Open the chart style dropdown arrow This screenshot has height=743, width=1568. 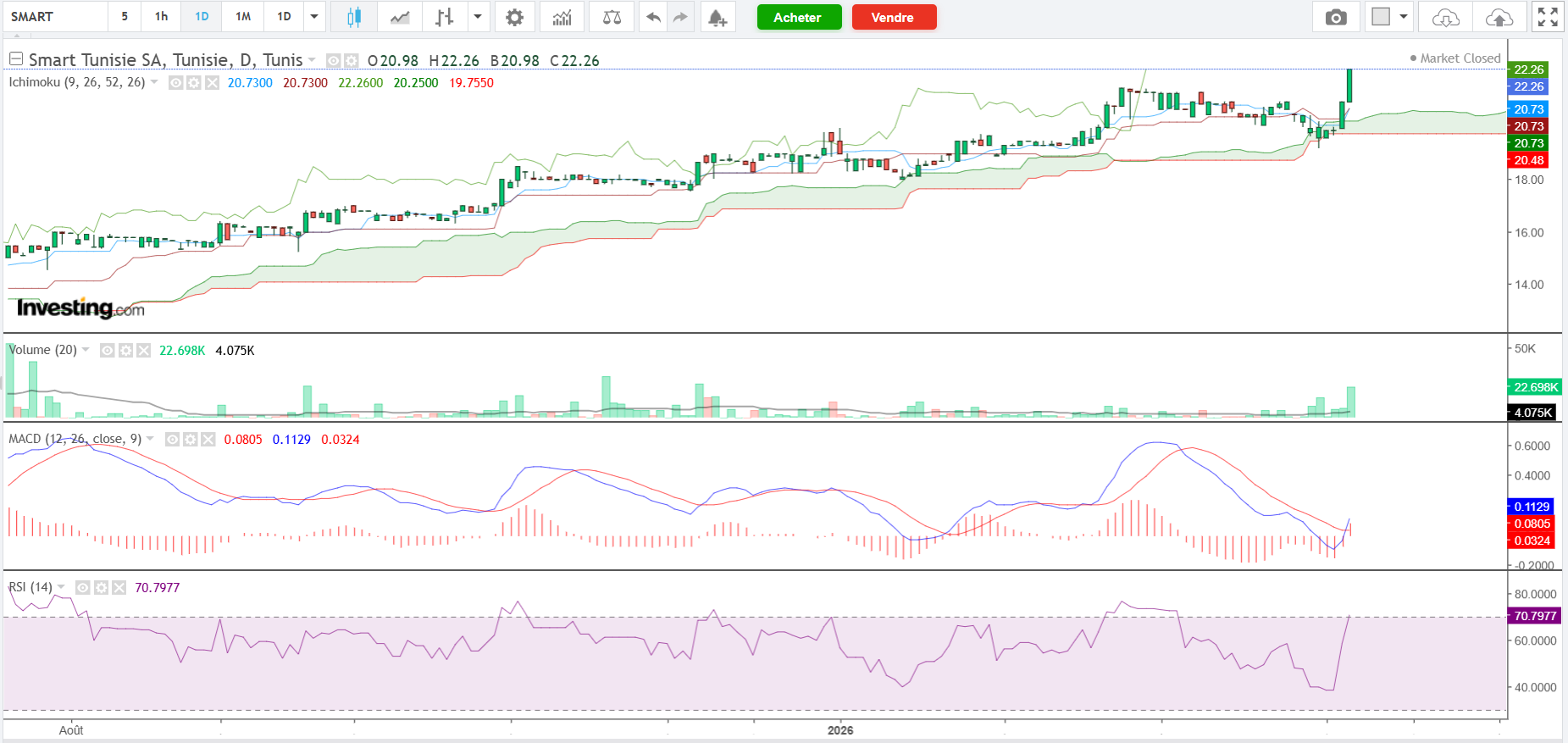coord(478,17)
